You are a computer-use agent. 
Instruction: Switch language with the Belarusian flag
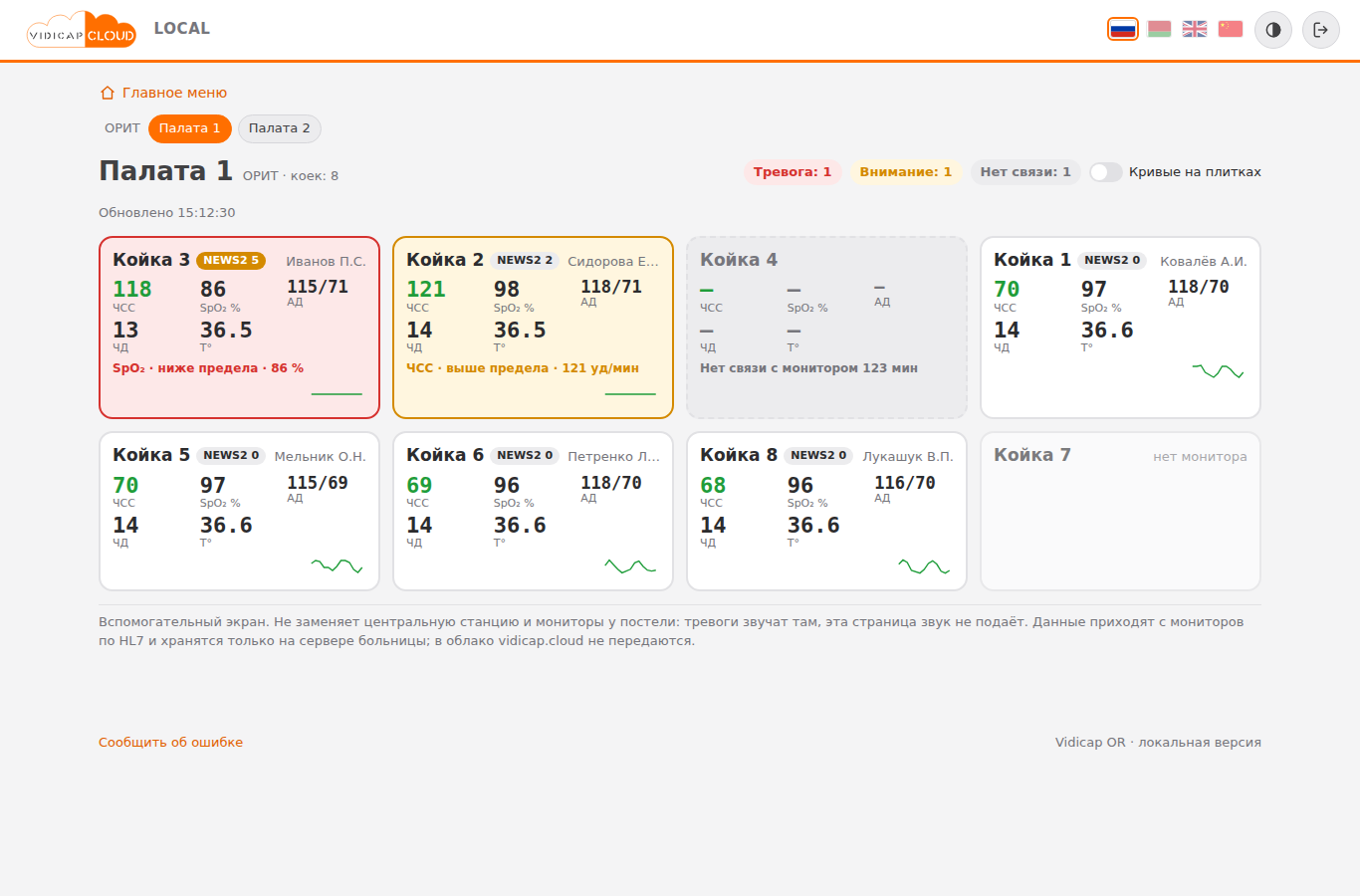coord(1159,29)
